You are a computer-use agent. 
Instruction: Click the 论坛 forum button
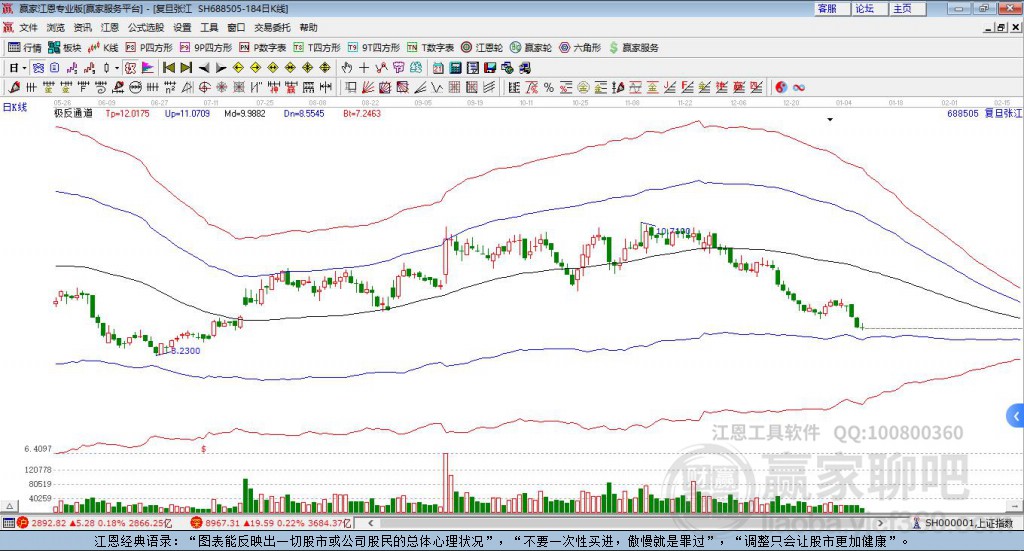point(869,8)
